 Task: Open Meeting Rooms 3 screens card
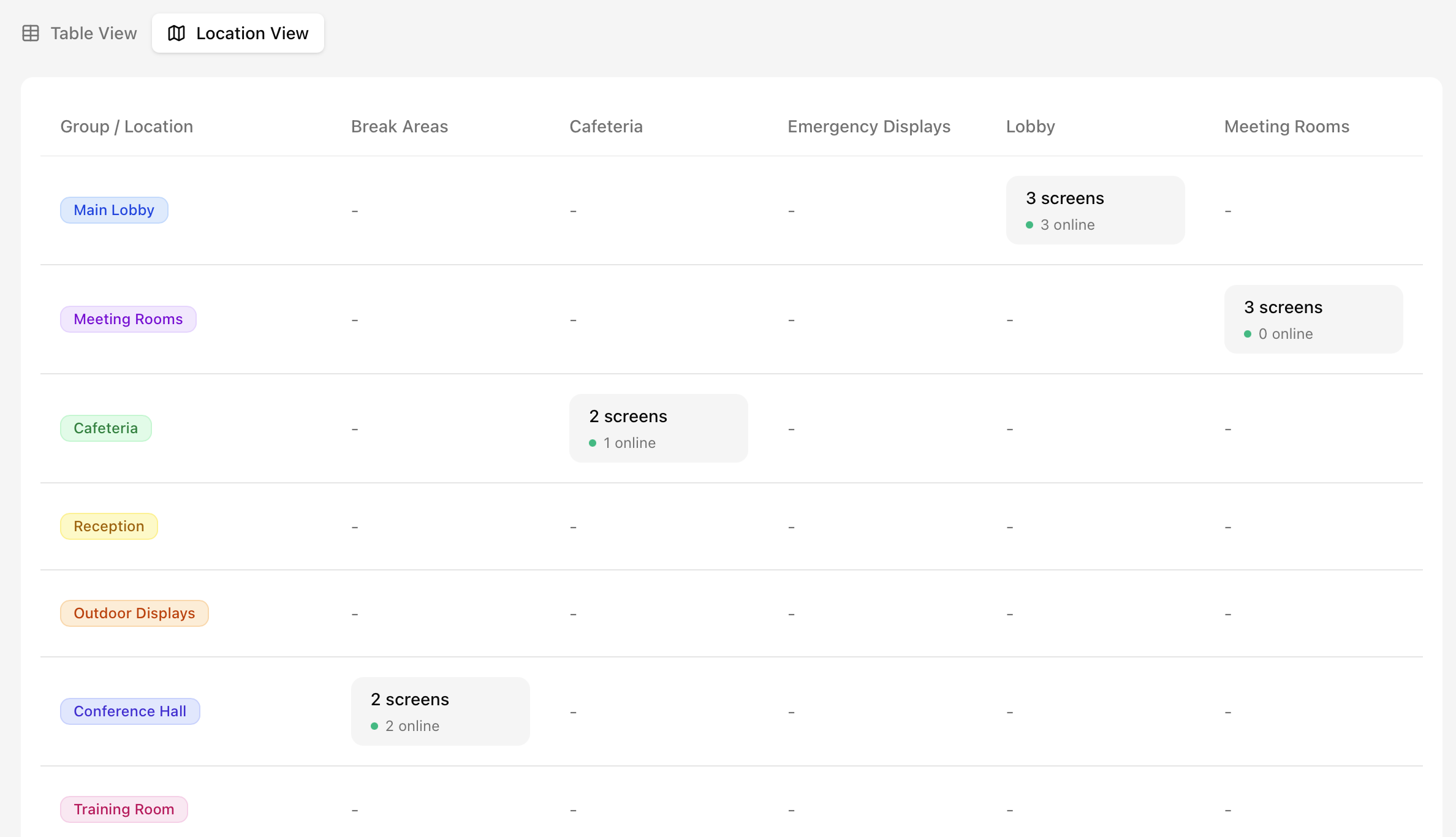coord(1313,319)
